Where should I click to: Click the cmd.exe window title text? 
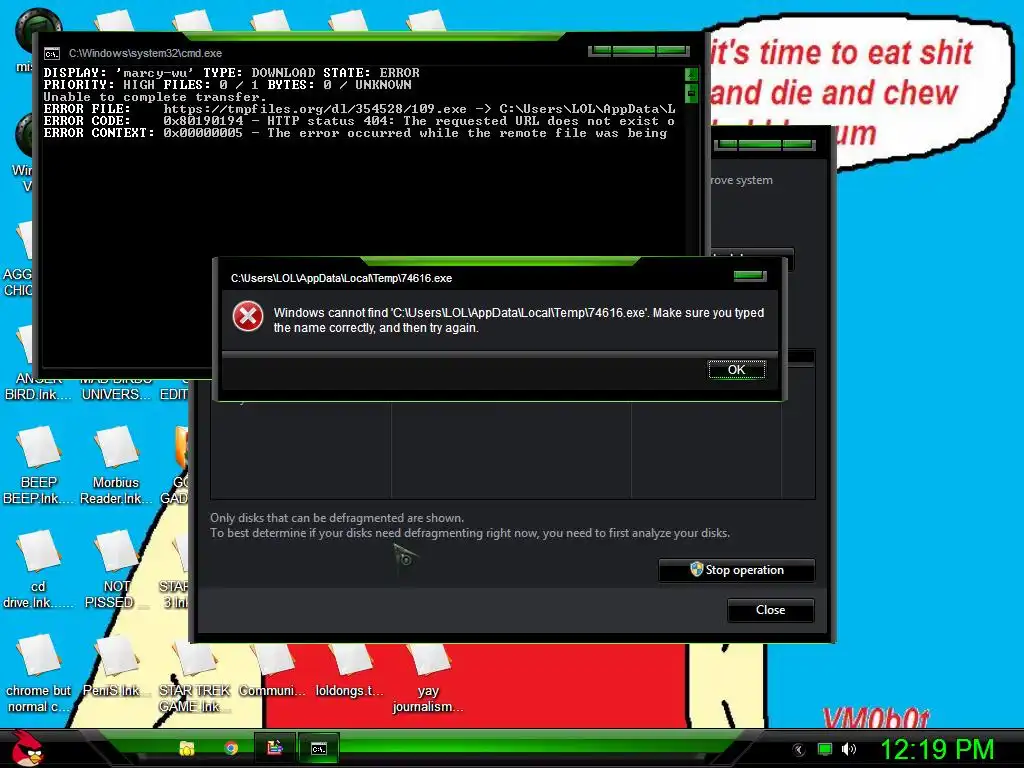(145, 54)
